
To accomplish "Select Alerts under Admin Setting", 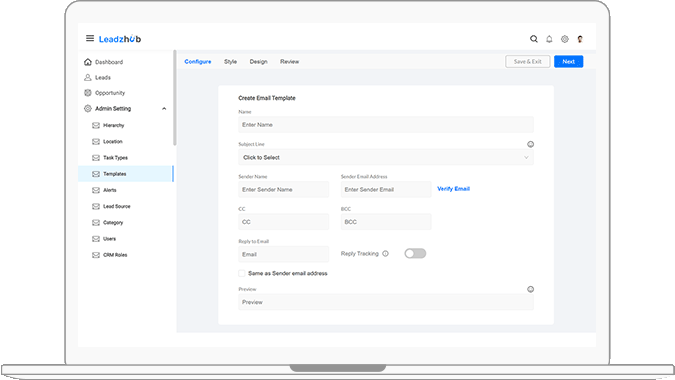I will point(110,190).
